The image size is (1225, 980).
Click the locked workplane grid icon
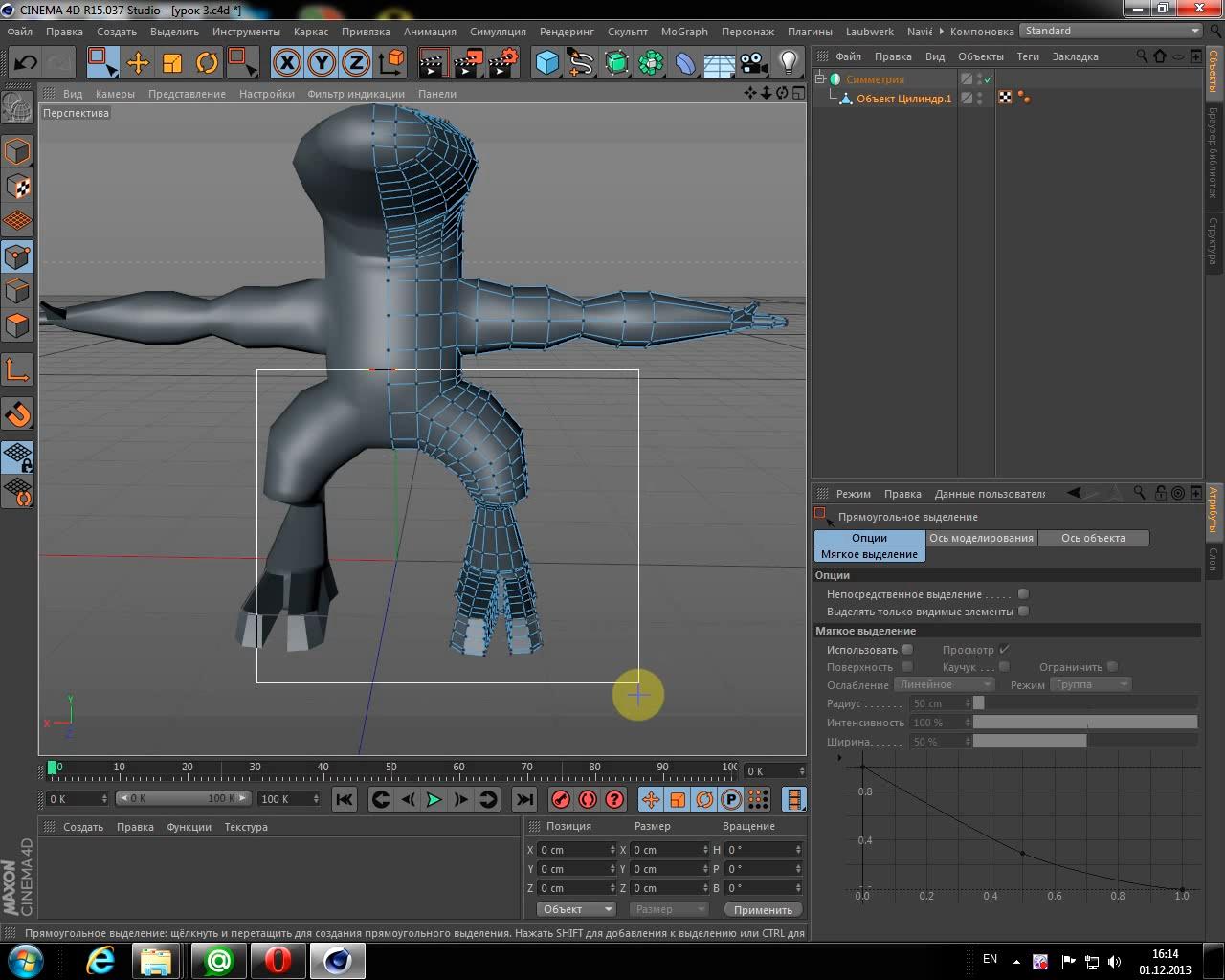click(x=17, y=457)
